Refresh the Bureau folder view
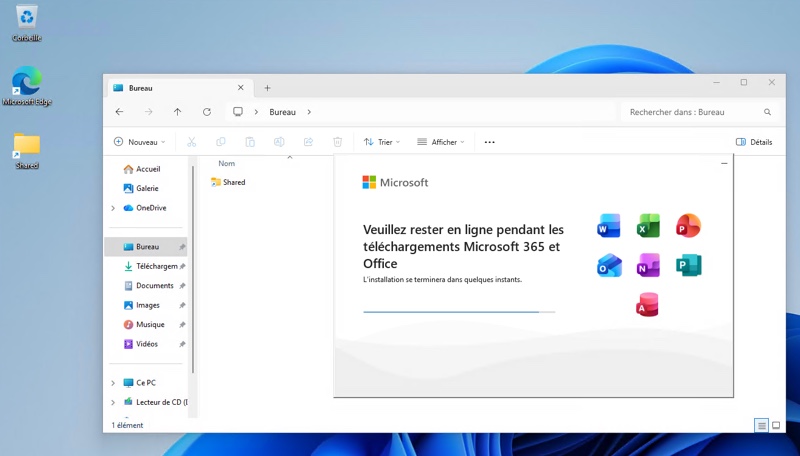The width and height of the screenshot is (800, 456). point(207,112)
